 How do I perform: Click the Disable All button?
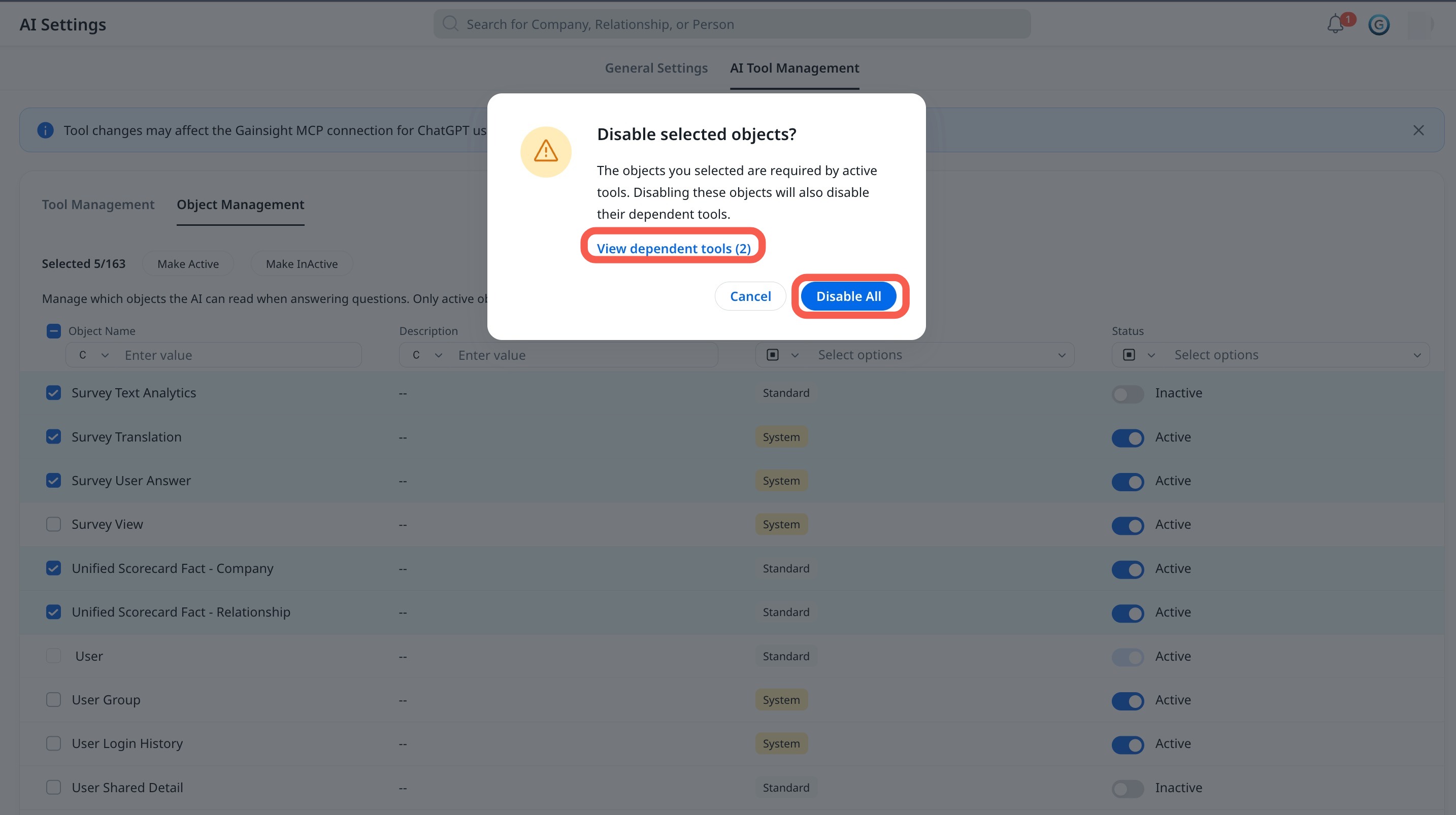point(848,296)
